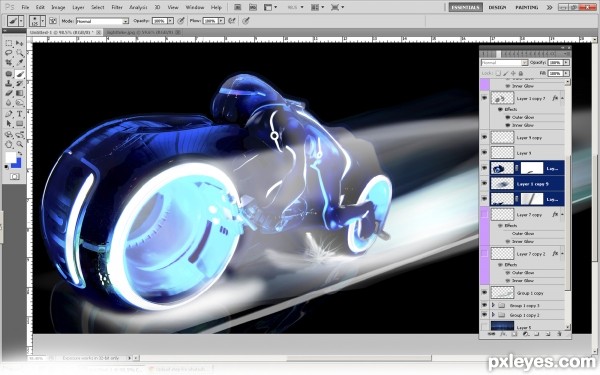Switch to the Essentials workspace

click(466, 7)
